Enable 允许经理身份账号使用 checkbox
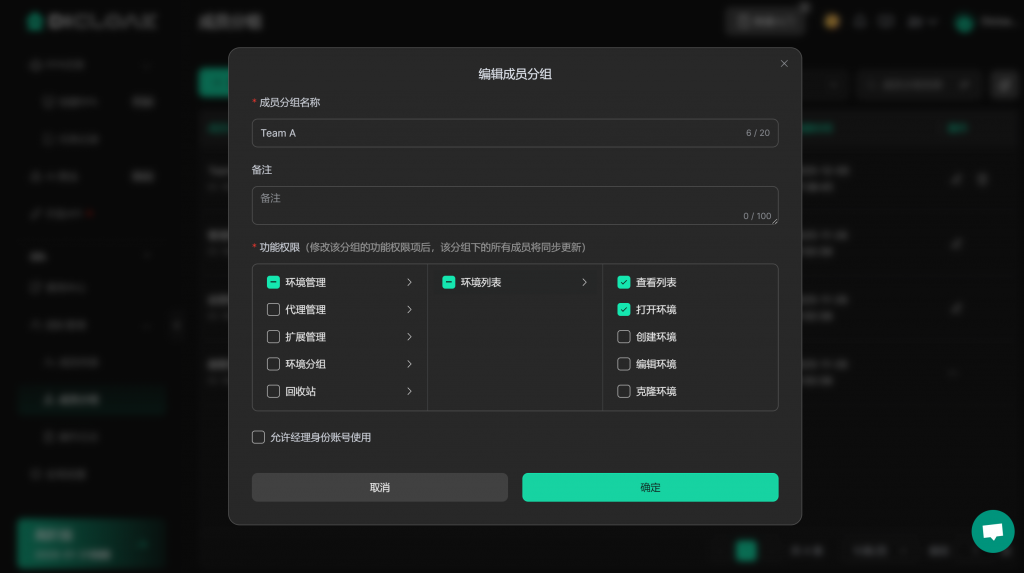This screenshot has width=1024, height=573. [259, 437]
